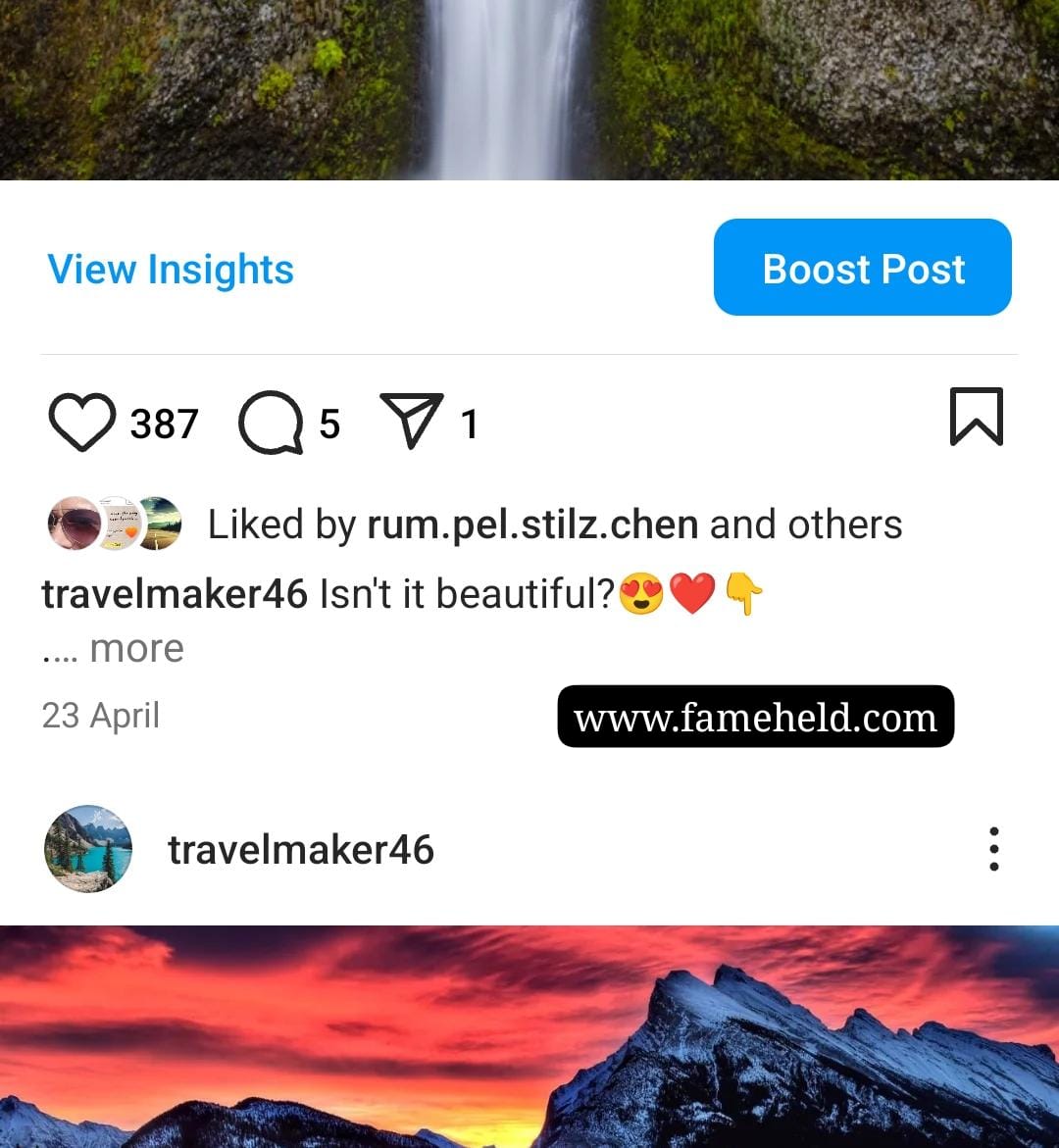Share the post using the paper plane icon

(412, 421)
